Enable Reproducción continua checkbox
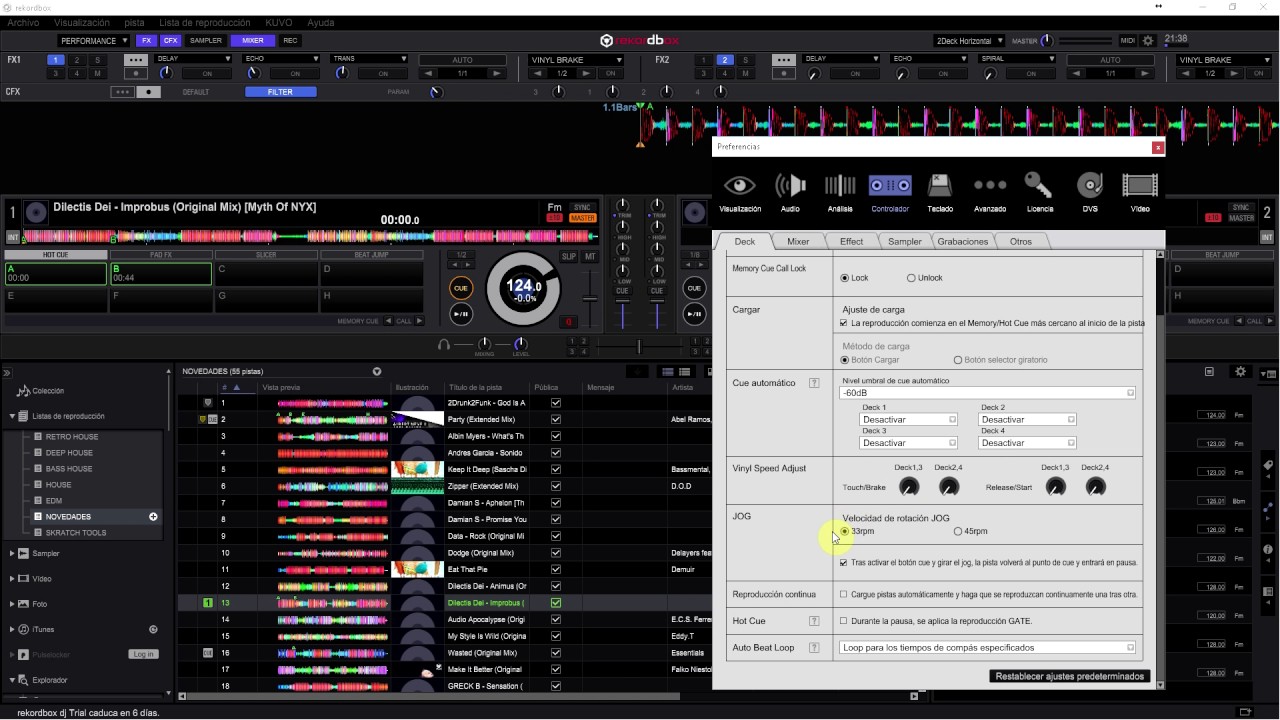The image size is (1280, 720). (844, 594)
